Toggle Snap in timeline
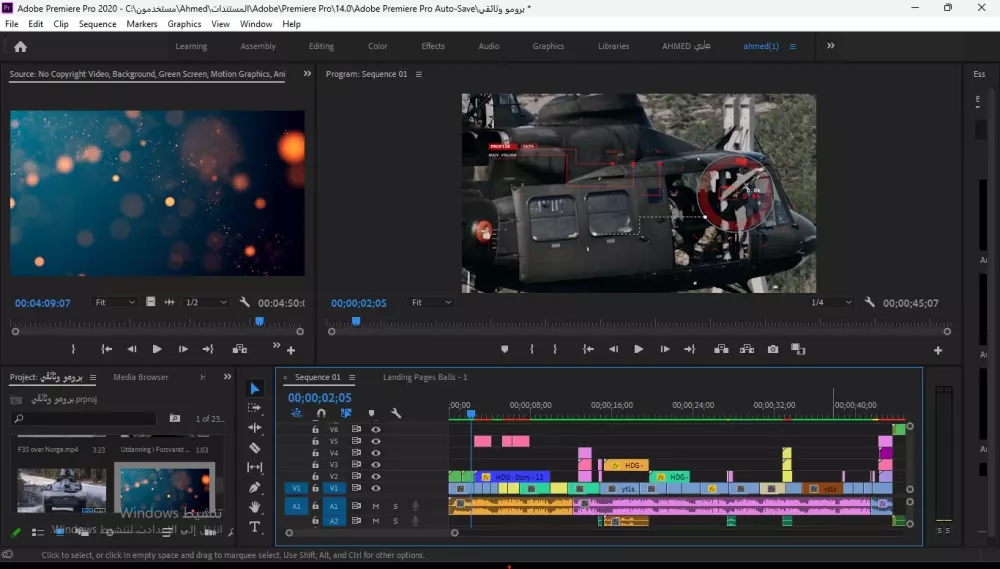Image resolution: width=1000 pixels, height=569 pixels. pyautogui.click(x=321, y=413)
